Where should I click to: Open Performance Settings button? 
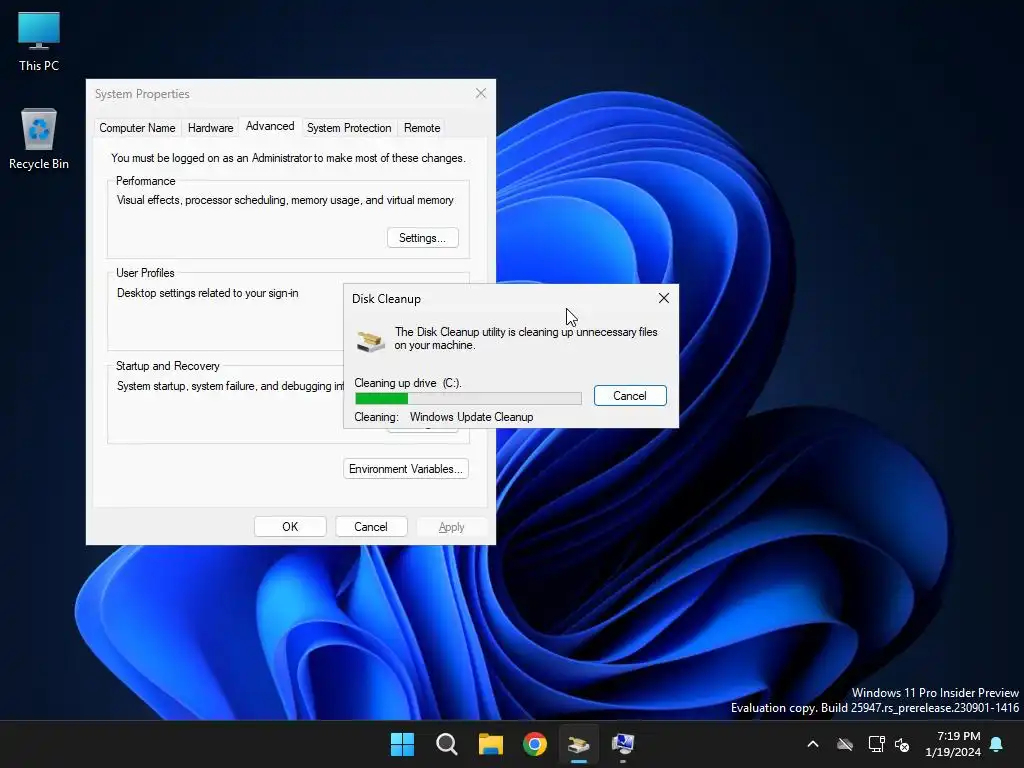(423, 238)
